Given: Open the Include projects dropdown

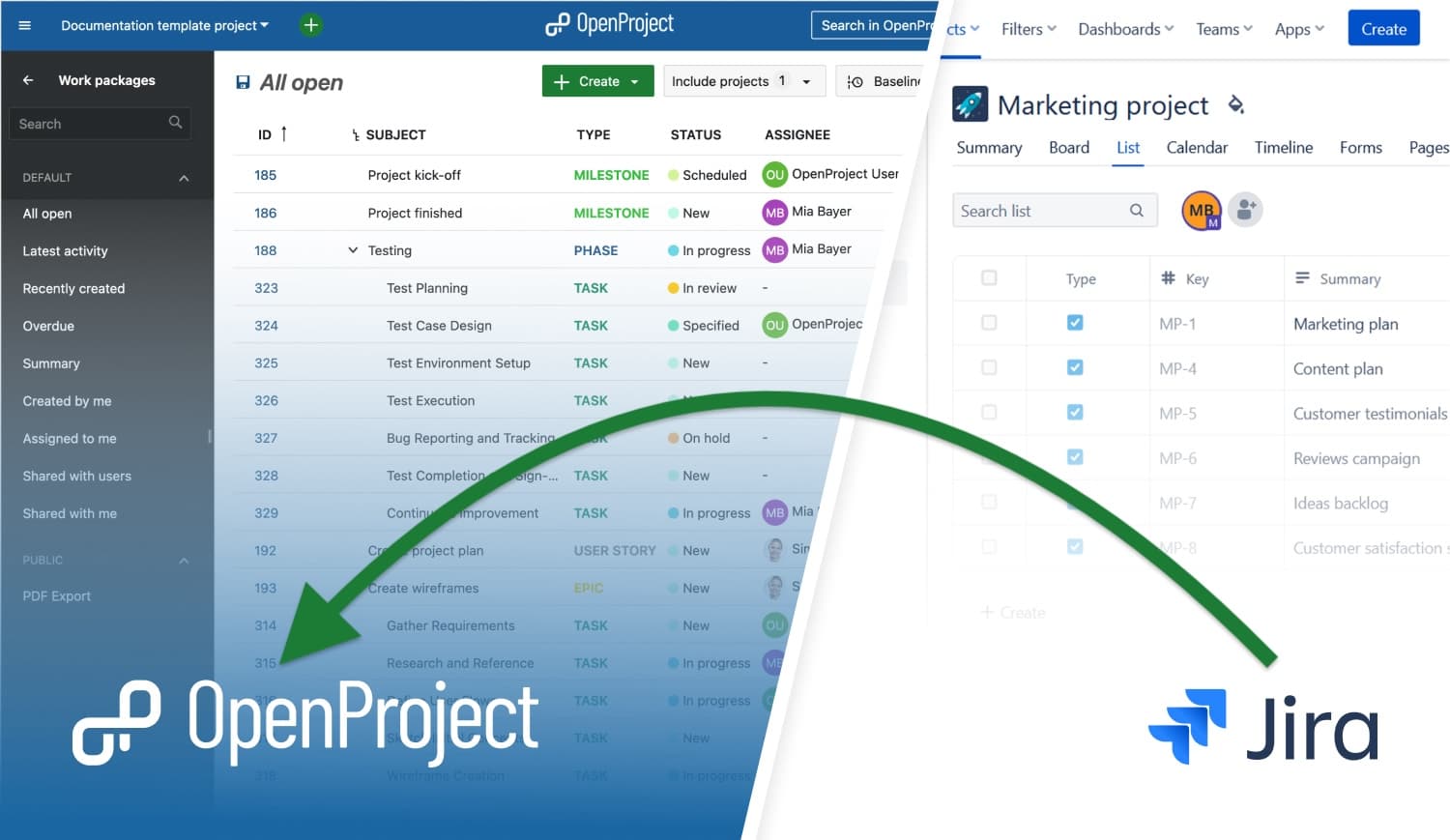Looking at the screenshot, I should pos(742,81).
